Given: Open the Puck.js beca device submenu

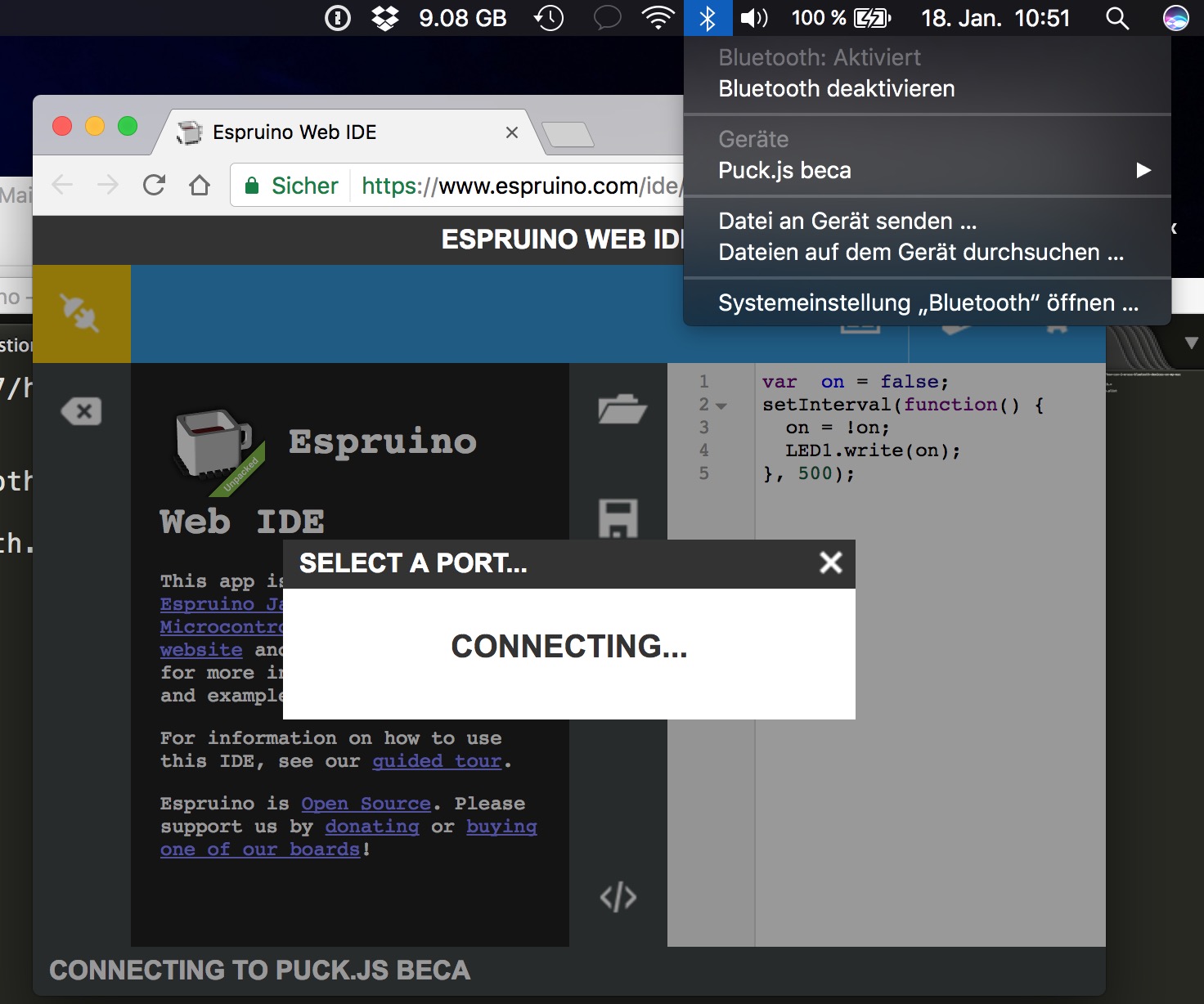Looking at the screenshot, I should coord(927,170).
